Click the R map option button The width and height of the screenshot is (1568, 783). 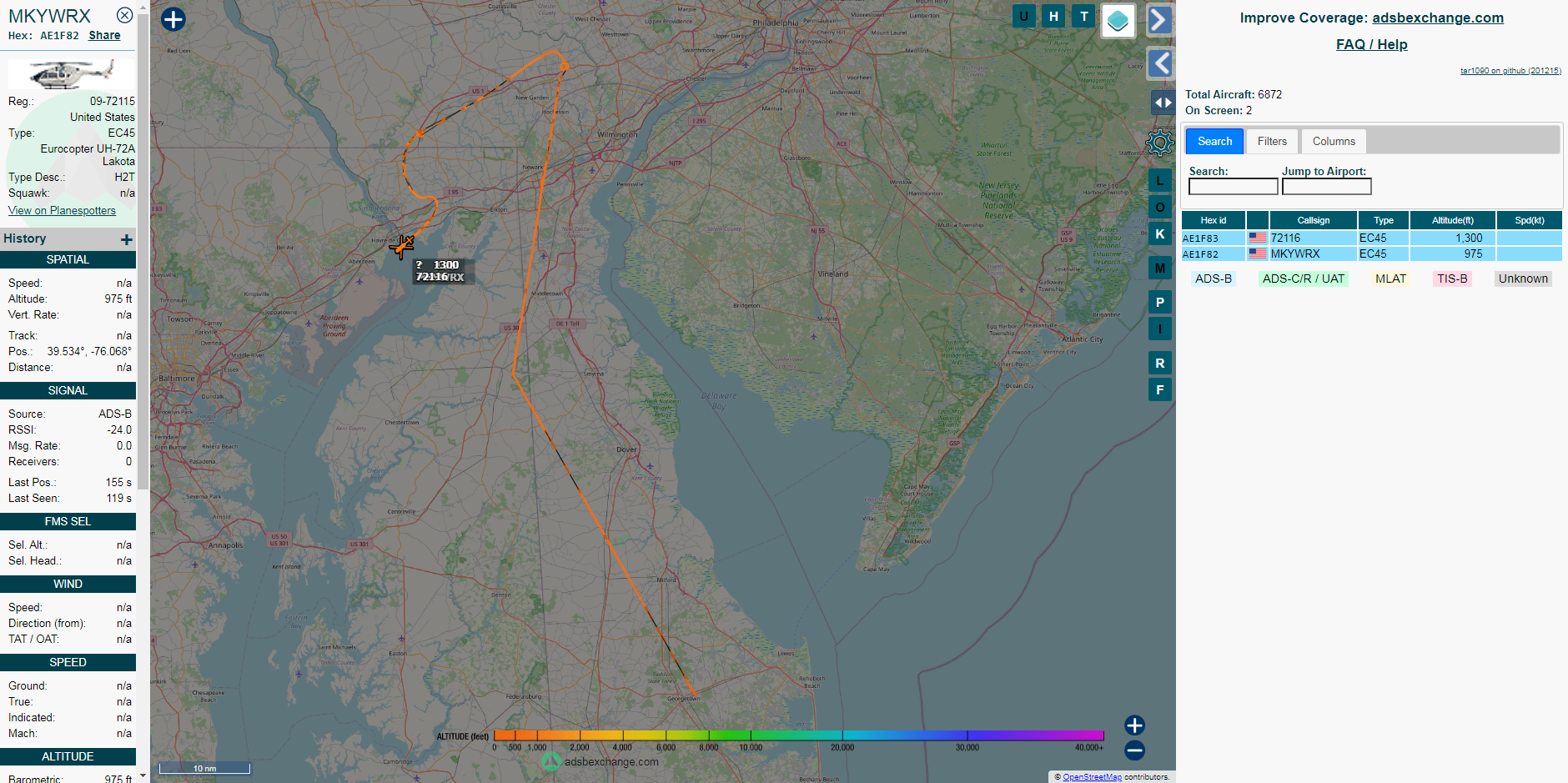click(1159, 363)
